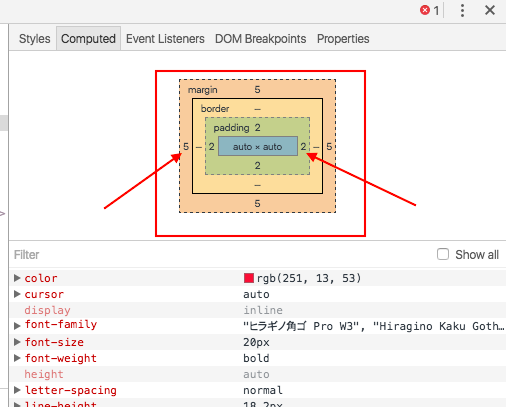
Task: Expand the font-weight property
Action: click(x=17, y=358)
